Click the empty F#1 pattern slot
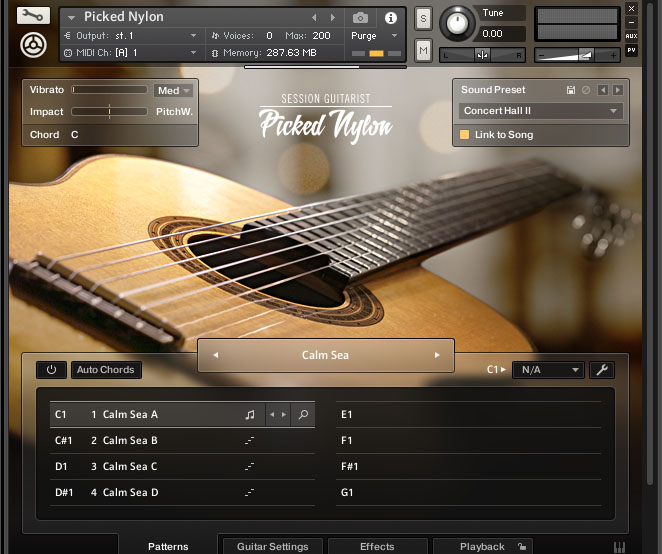 (x=469, y=467)
